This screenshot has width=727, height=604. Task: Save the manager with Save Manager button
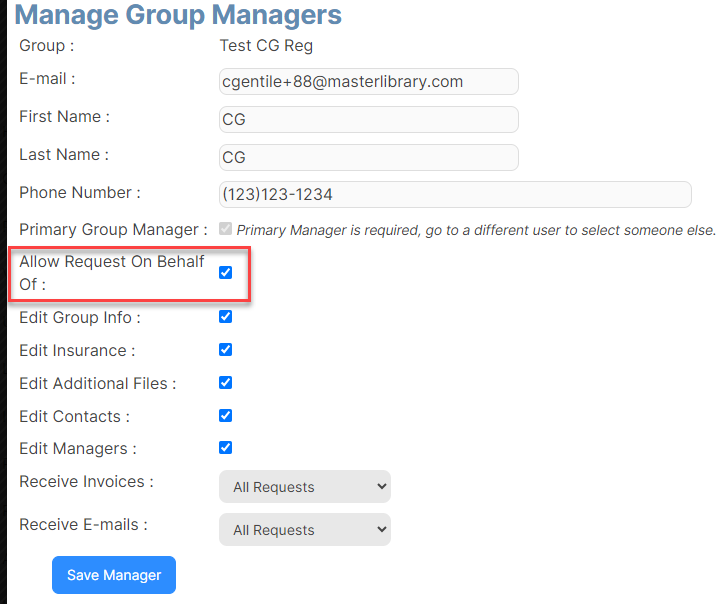coord(114,575)
